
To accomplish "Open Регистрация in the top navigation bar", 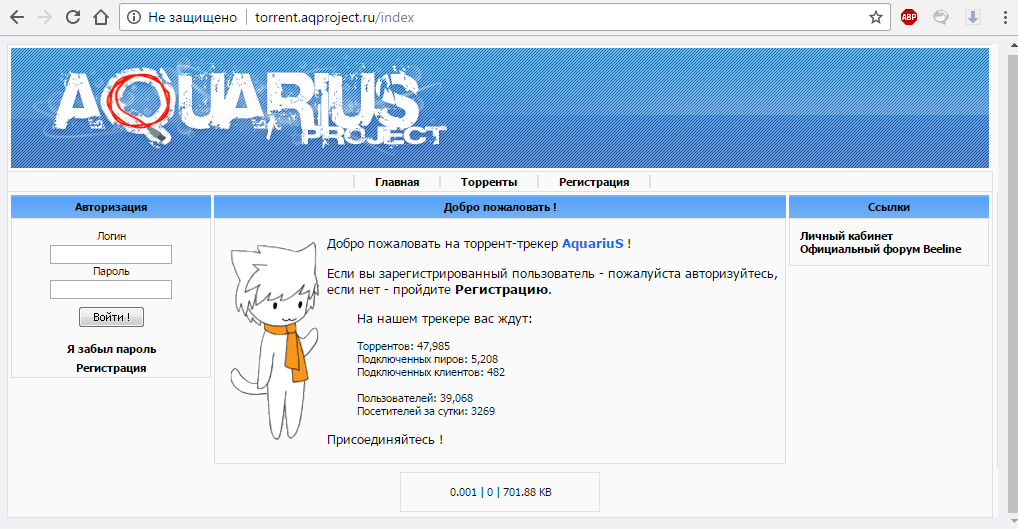I will coord(594,182).
